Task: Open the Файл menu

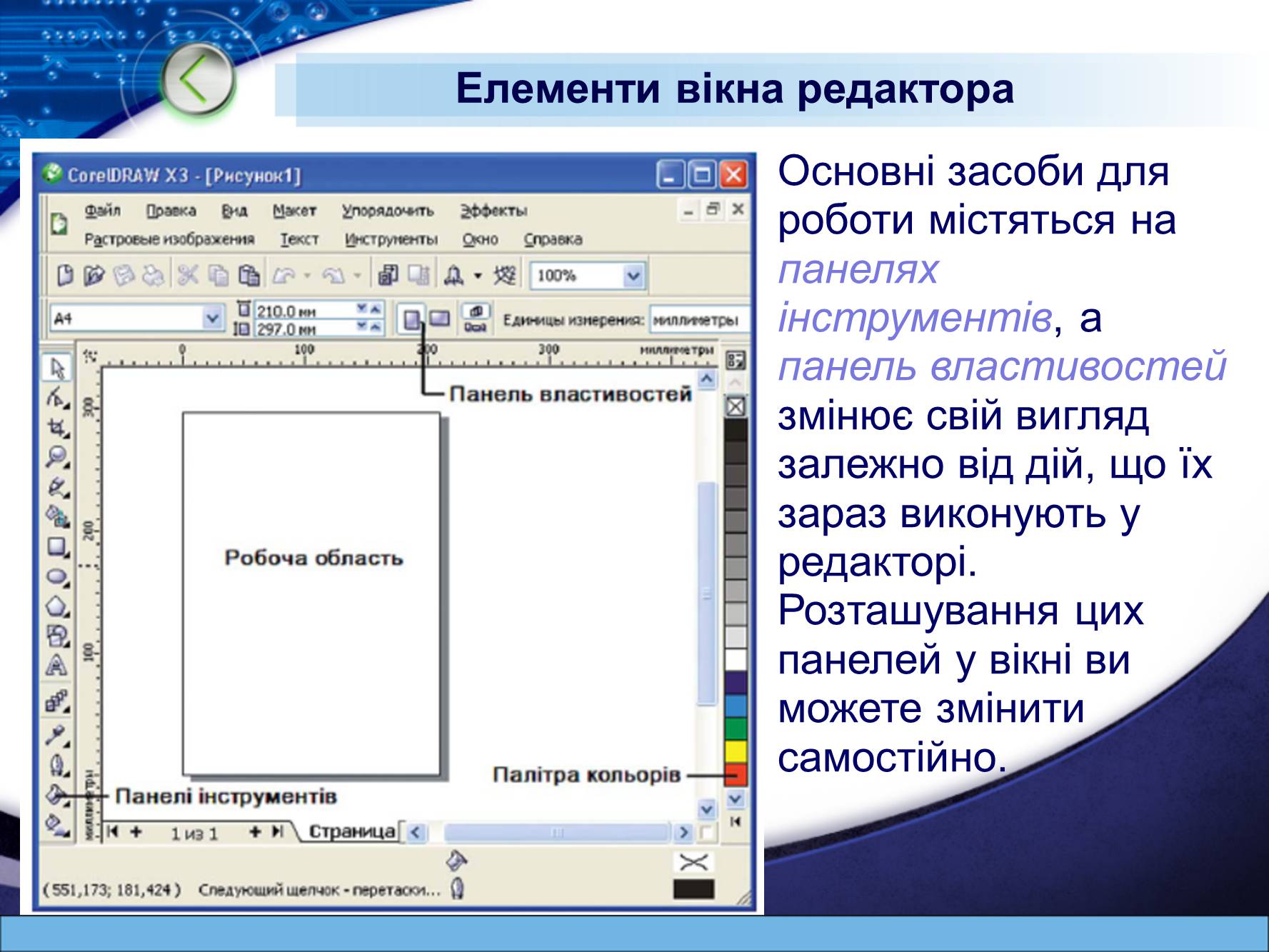Action: [x=103, y=211]
